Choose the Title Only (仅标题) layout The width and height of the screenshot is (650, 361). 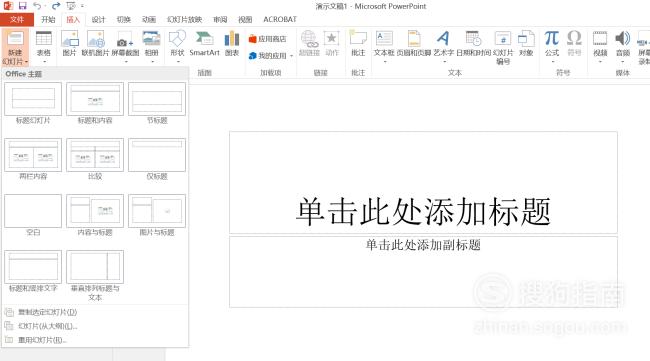point(157,160)
